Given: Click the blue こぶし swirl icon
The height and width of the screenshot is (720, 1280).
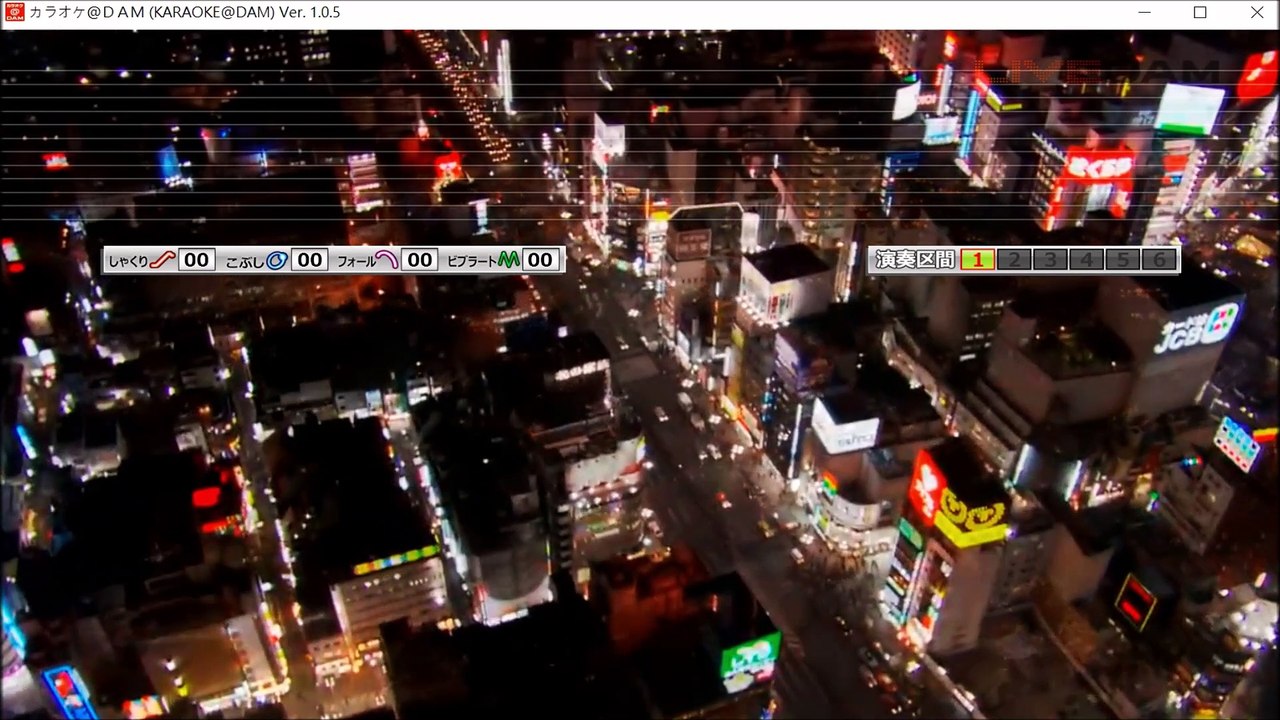Looking at the screenshot, I should pos(277,260).
